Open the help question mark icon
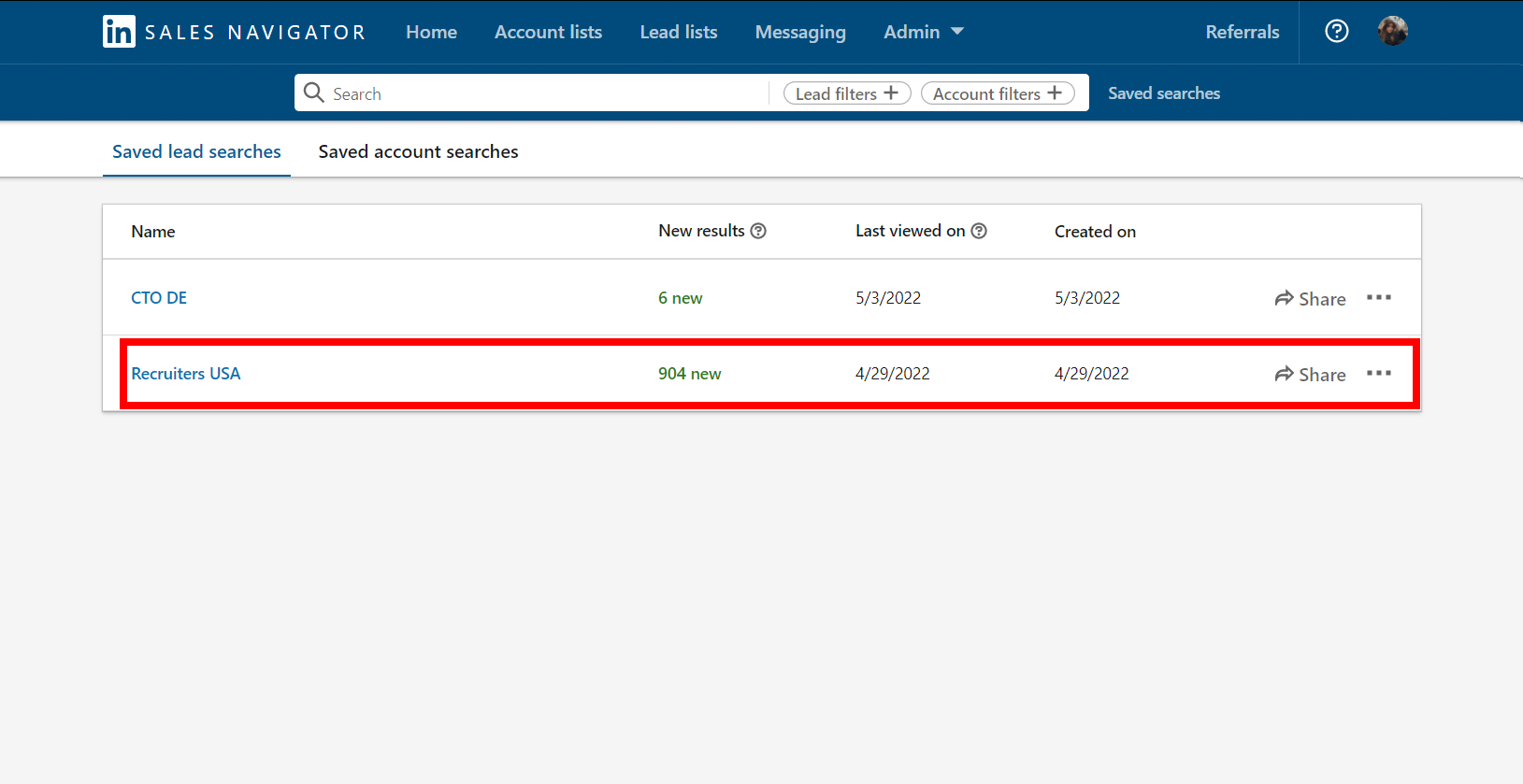Screen dimensions: 1523x784 click(x=1337, y=32)
